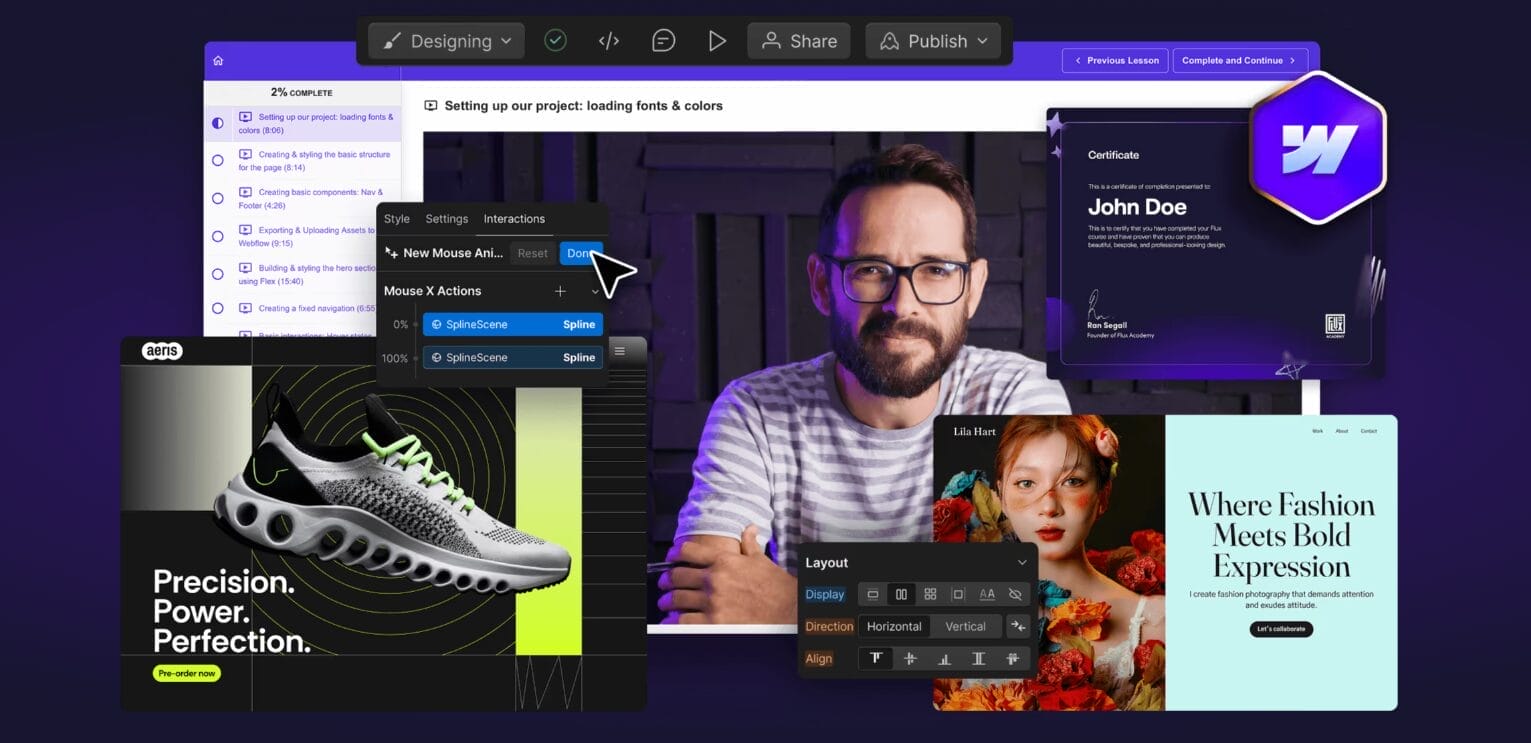The height and width of the screenshot is (743, 1531).
Task: Click the green checkmark status icon
Action: click(x=555, y=41)
